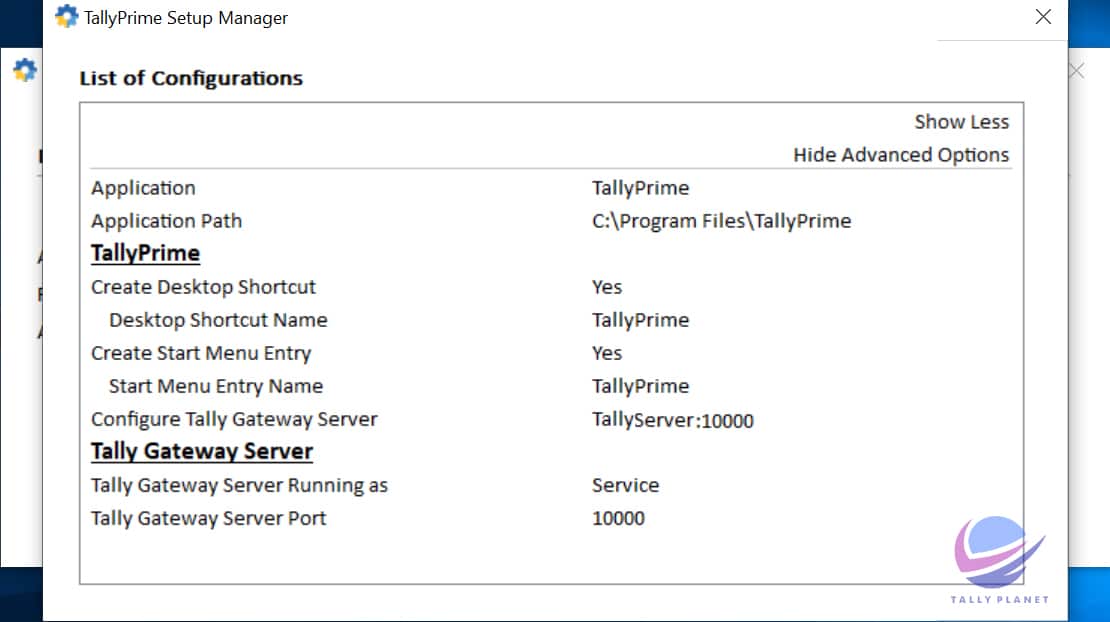1110x622 pixels.
Task: Click the TallyPrime value for Desktop Shortcut Name
Action: 640,321
